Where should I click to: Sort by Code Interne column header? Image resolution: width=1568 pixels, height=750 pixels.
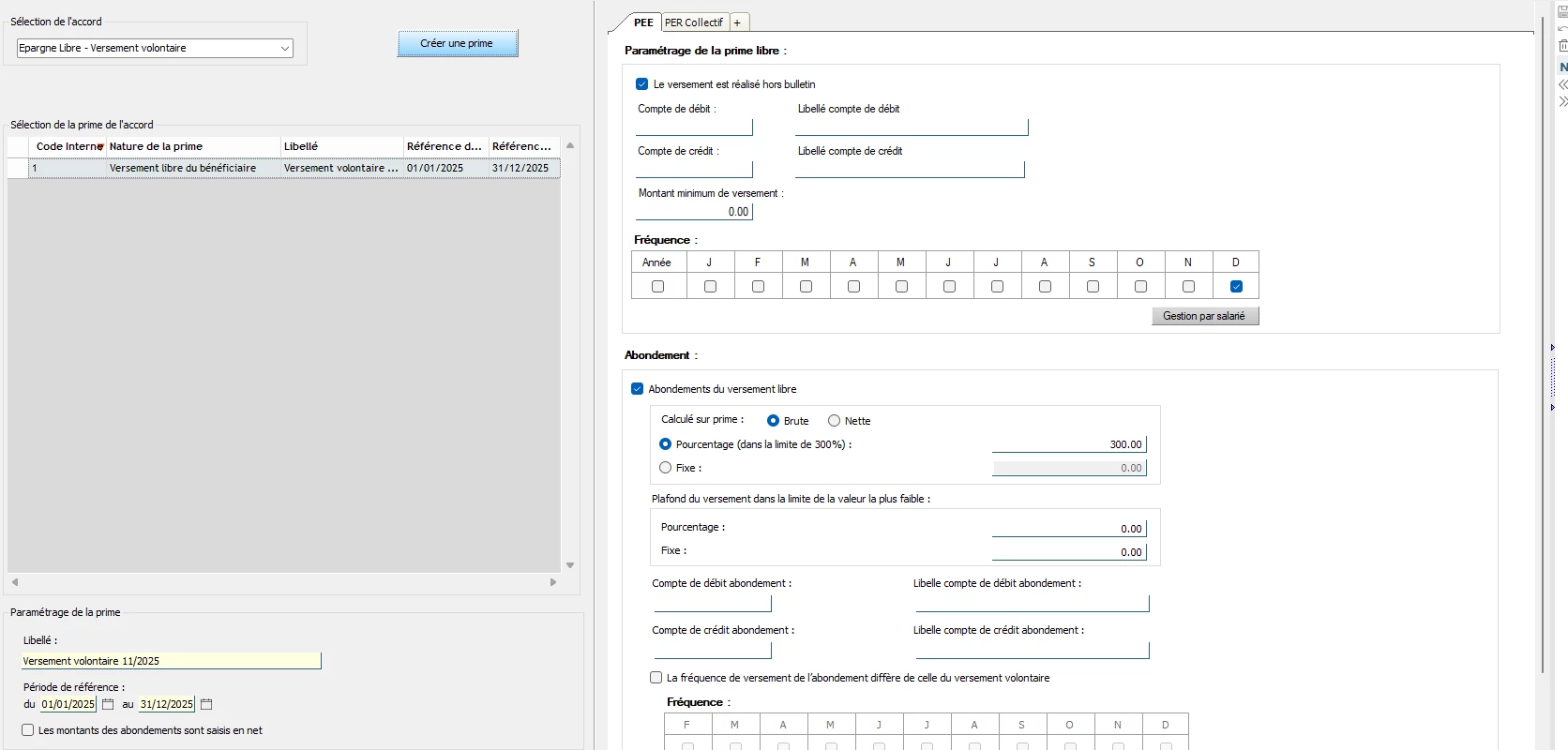click(x=68, y=146)
